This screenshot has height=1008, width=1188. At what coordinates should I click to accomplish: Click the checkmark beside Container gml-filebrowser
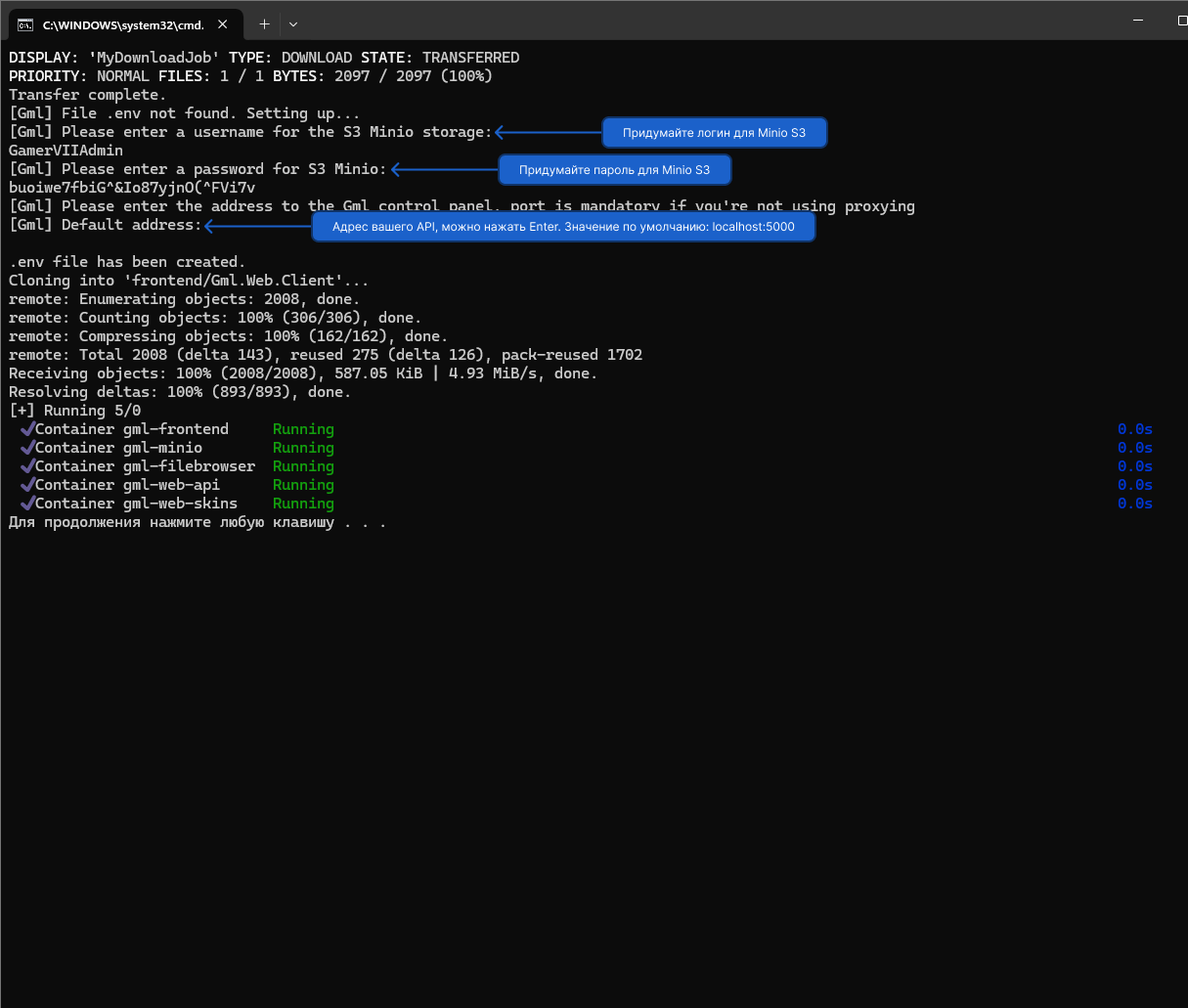[26, 466]
